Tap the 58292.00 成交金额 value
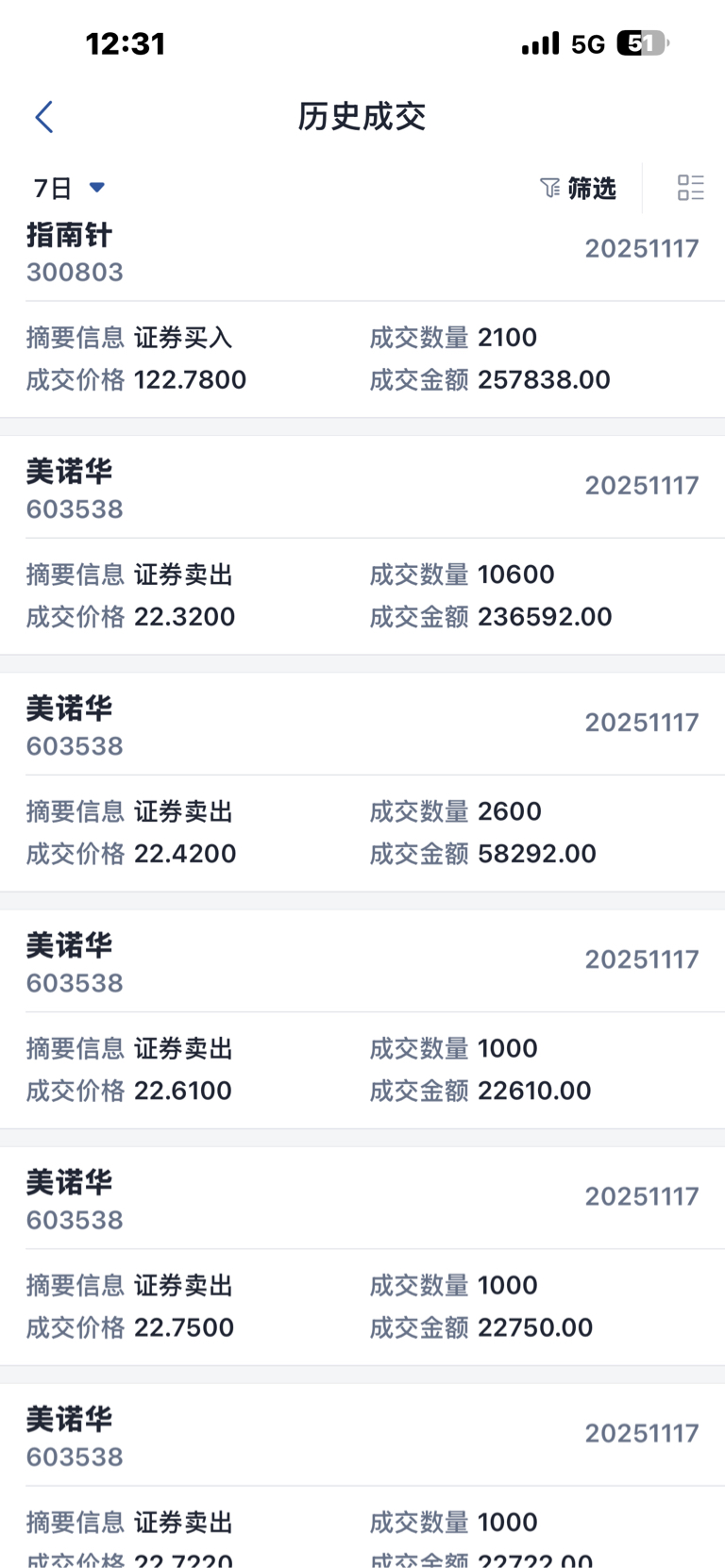Viewport: 725px width, 1568px height. 537,853
